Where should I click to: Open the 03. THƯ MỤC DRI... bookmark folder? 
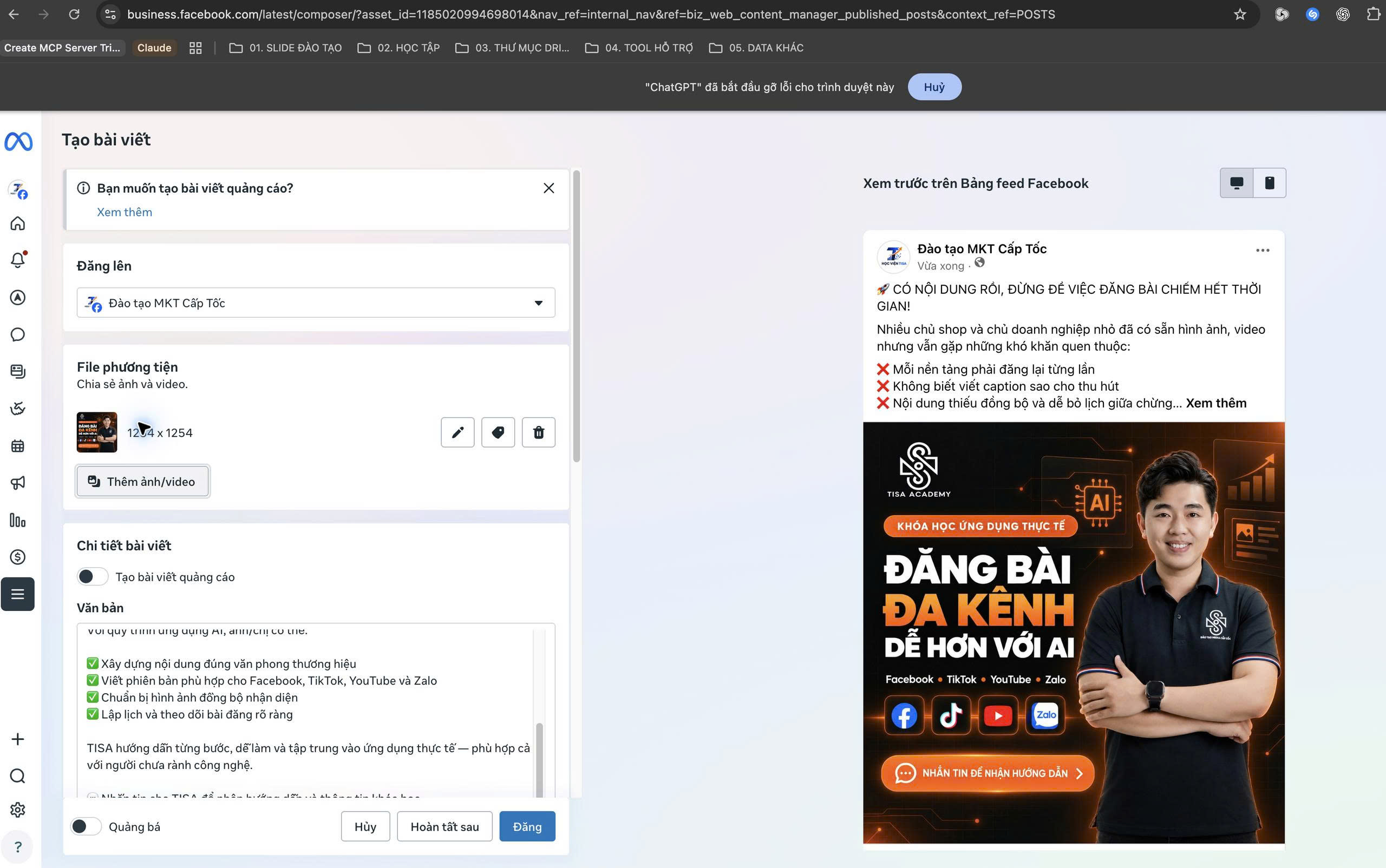point(512,48)
